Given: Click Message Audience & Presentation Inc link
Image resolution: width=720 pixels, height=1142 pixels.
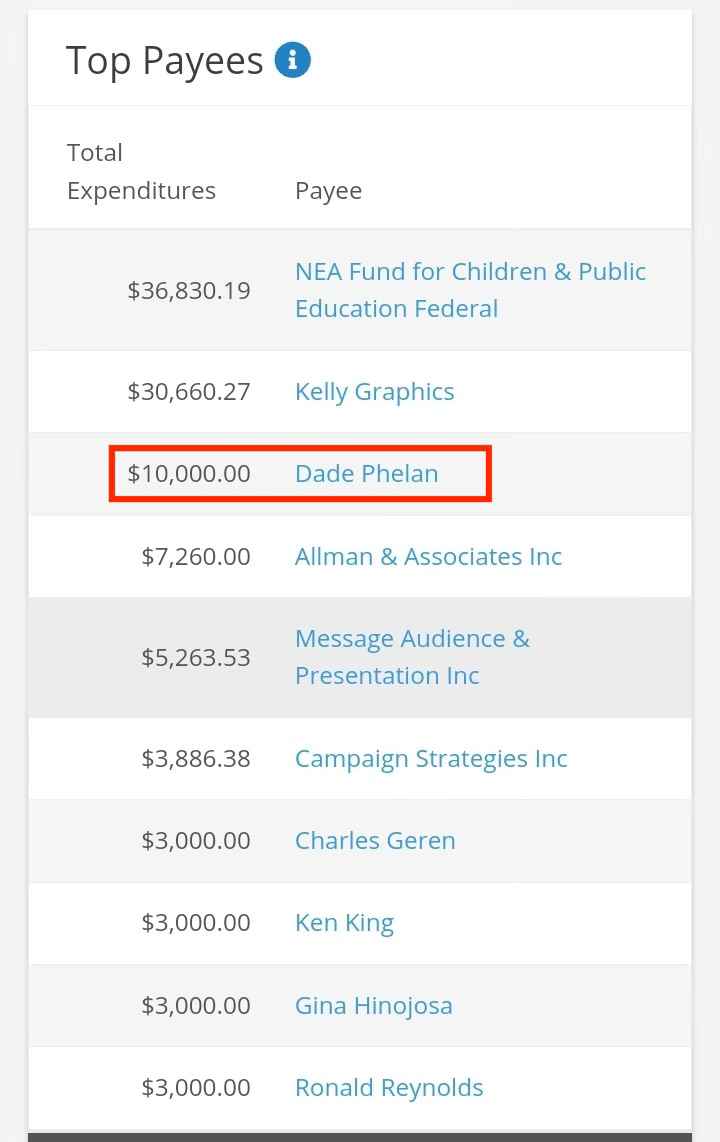Looking at the screenshot, I should (412, 657).
